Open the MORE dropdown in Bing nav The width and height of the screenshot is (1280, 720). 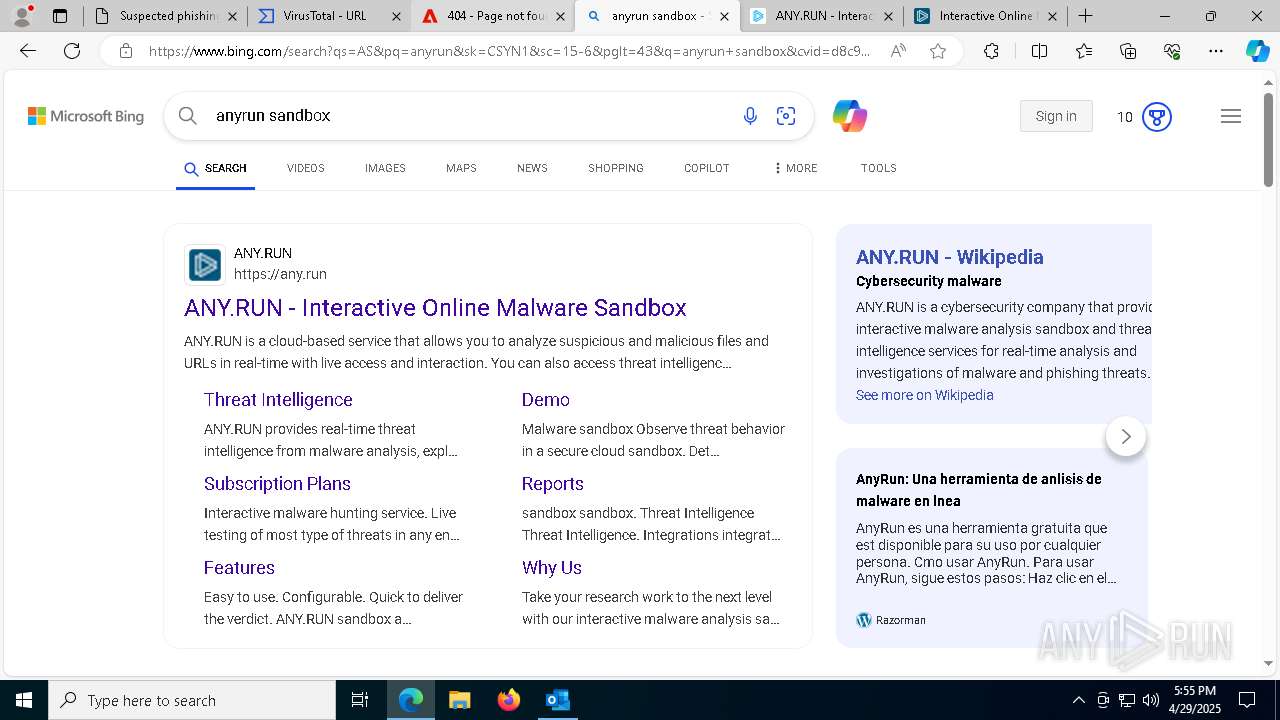pos(795,168)
